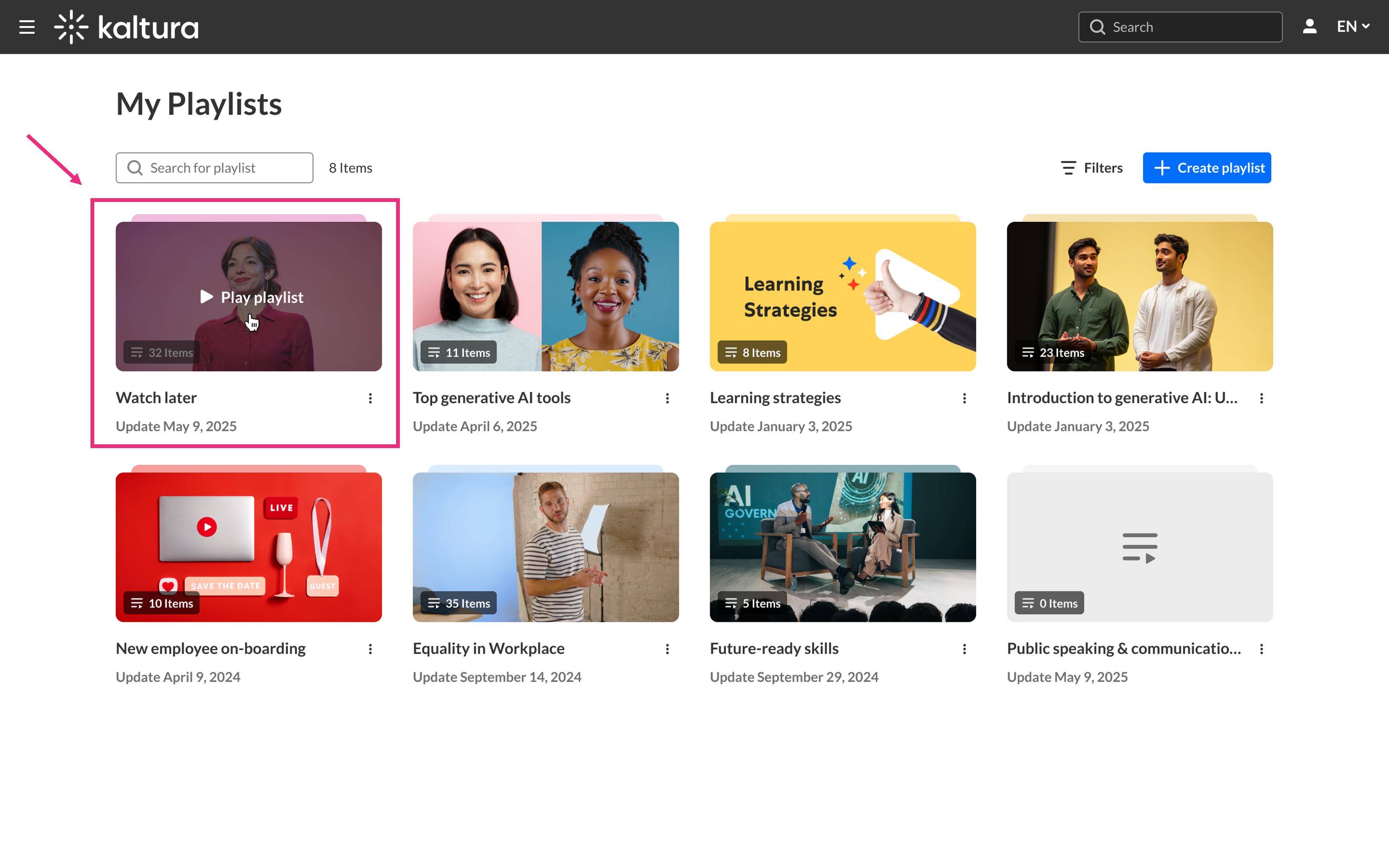Open options for Introduction to generative AI
The image size is (1389, 868).
click(1261, 398)
